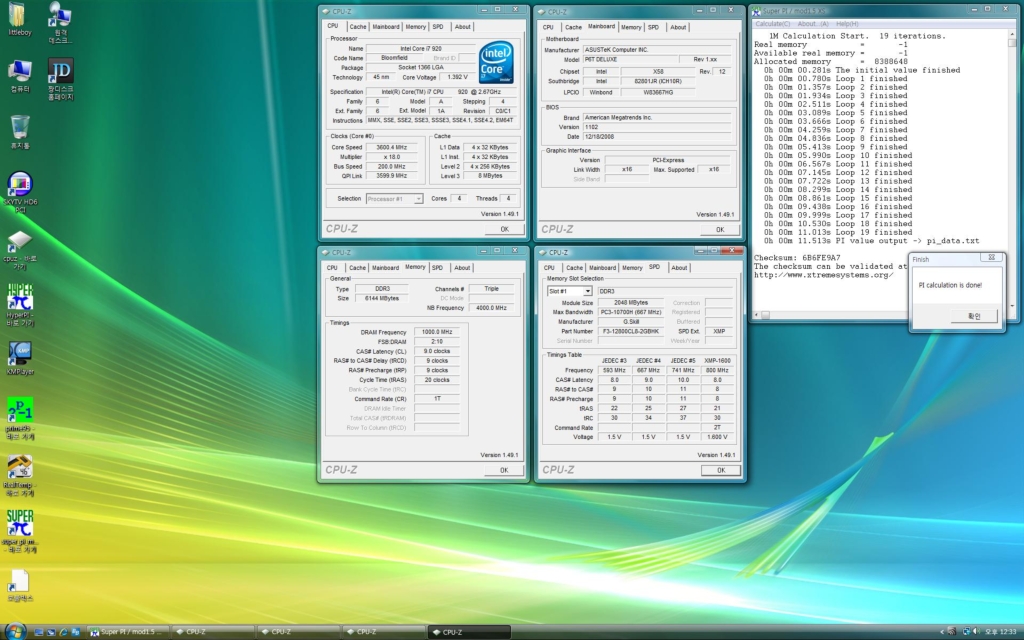The width and height of the screenshot is (1024, 640).
Task: Select the JD homepage shortcut icon
Action: click(x=61, y=79)
